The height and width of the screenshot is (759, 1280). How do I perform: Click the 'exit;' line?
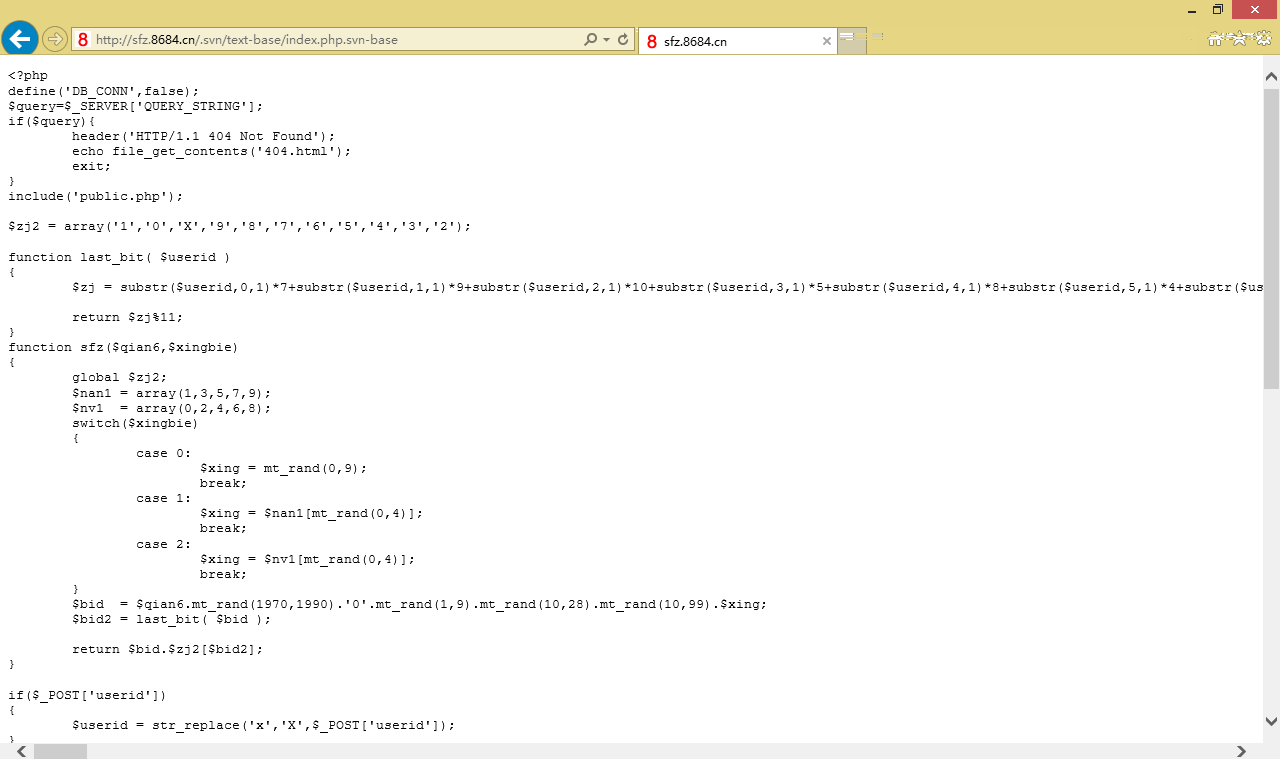(92, 165)
